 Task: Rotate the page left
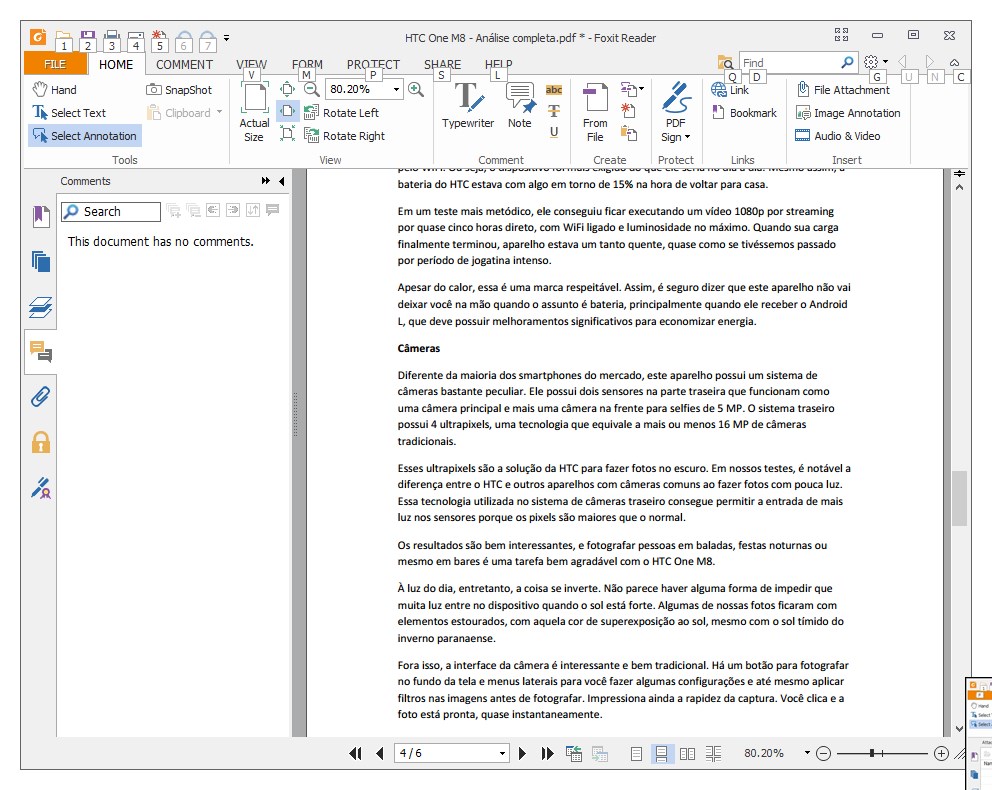point(342,113)
